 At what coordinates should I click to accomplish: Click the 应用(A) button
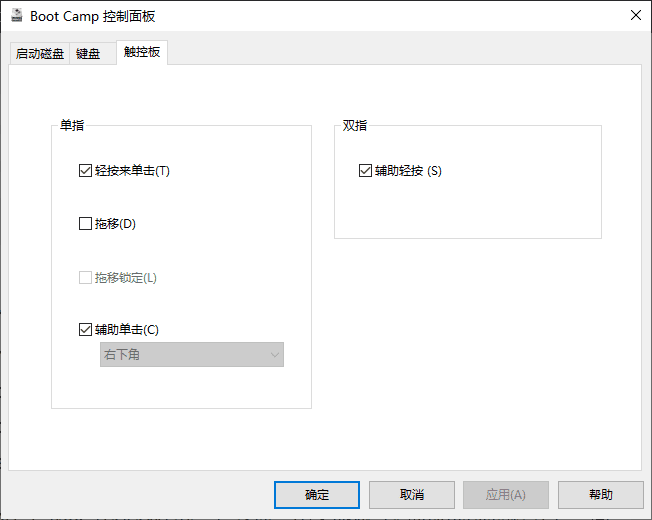[505, 494]
